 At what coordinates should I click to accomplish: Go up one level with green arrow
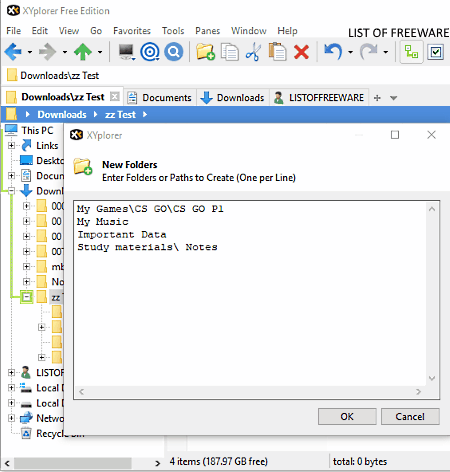tap(83, 52)
